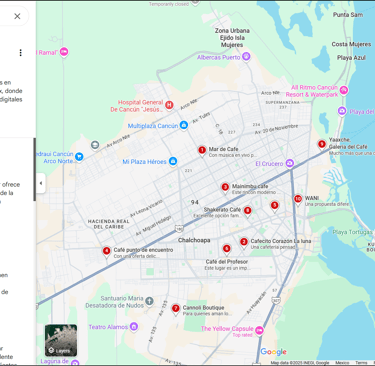Open gray marker near Av Arco Nte
The width and height of the screenshot is (375, 366).
95,145
